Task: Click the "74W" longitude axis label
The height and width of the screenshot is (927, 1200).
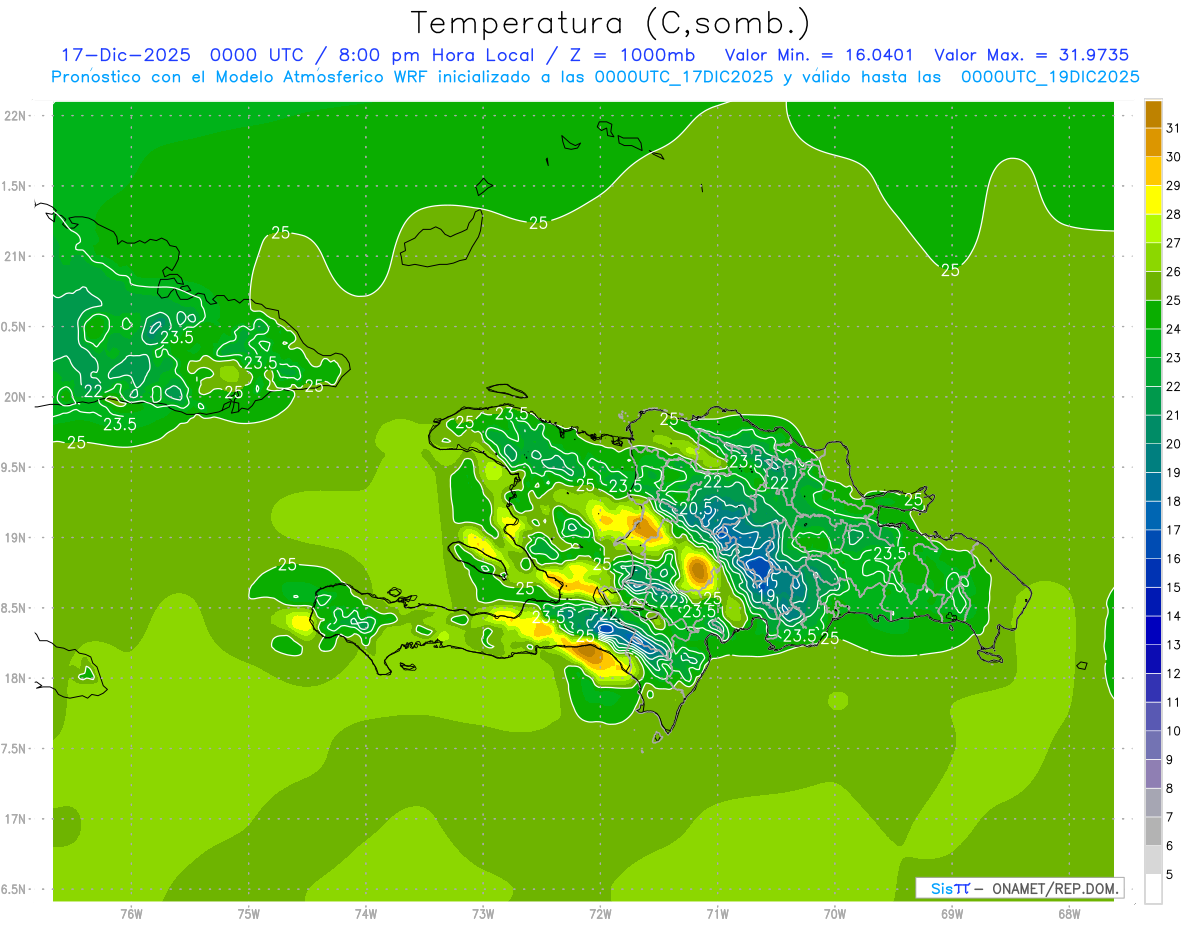Action: coord(366,914)
